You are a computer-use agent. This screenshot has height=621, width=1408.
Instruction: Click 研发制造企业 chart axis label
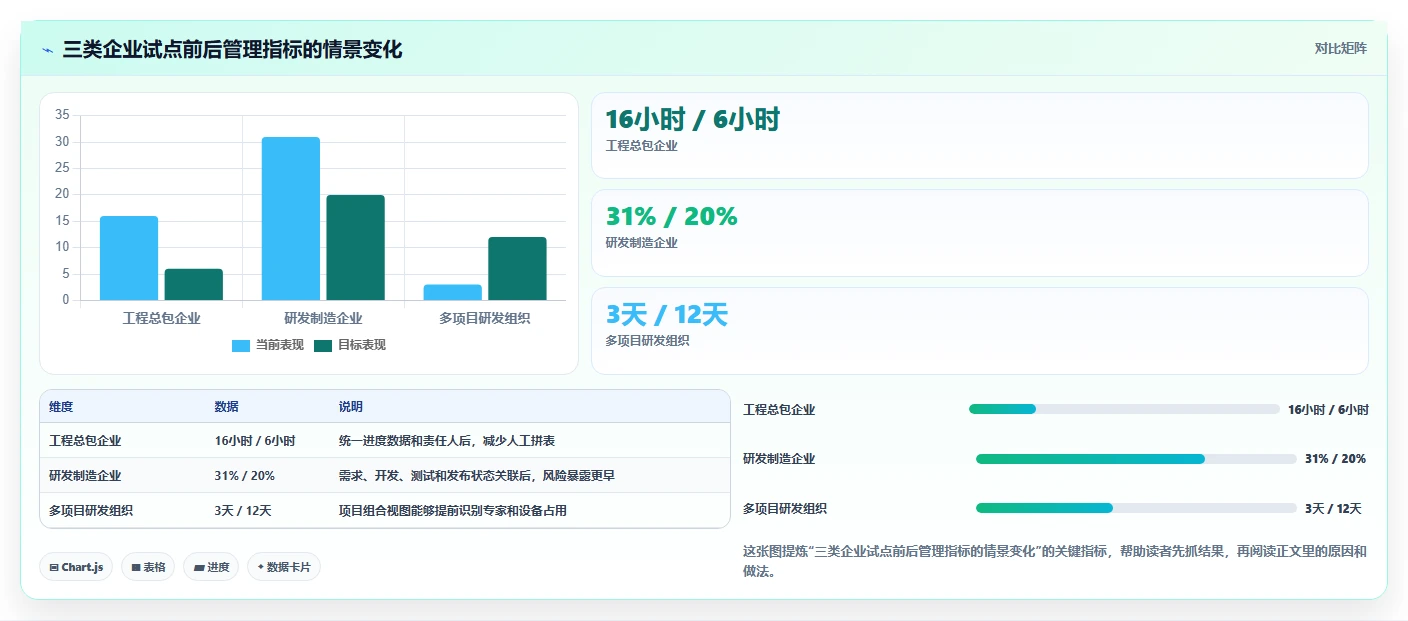324,318
